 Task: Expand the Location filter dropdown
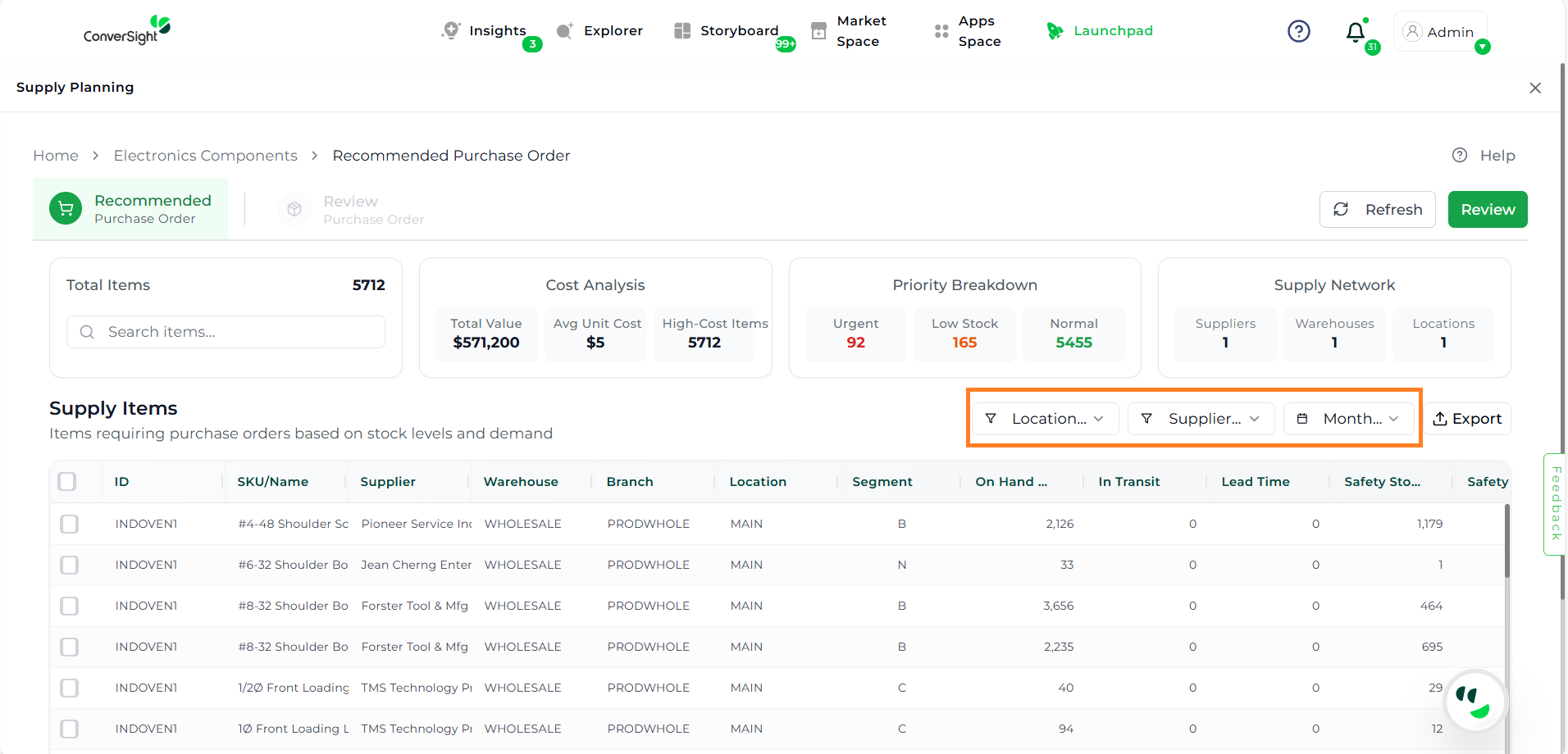(x=1044, y=419)
